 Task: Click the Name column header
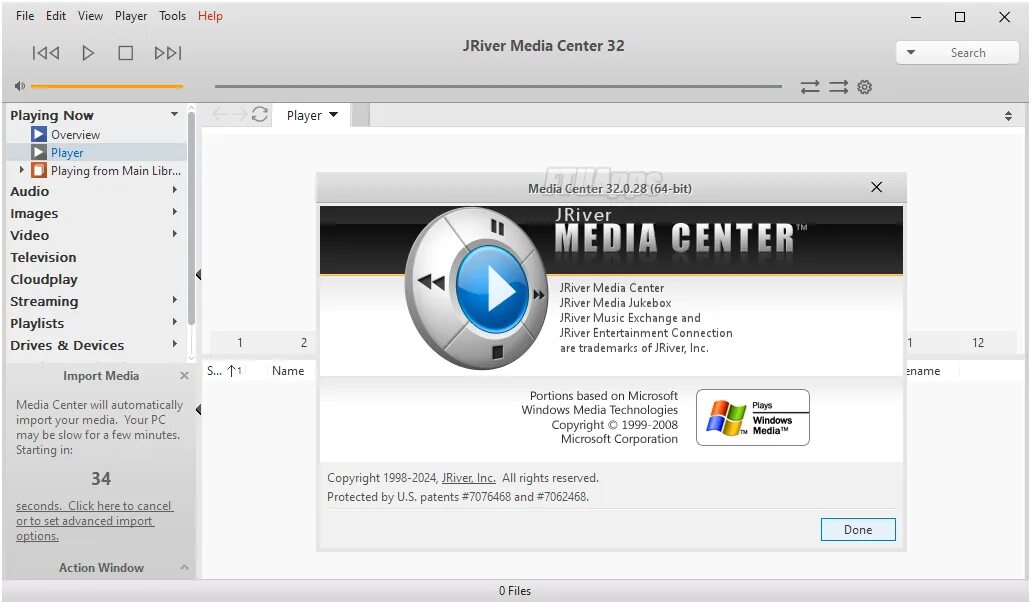[288, 371]
